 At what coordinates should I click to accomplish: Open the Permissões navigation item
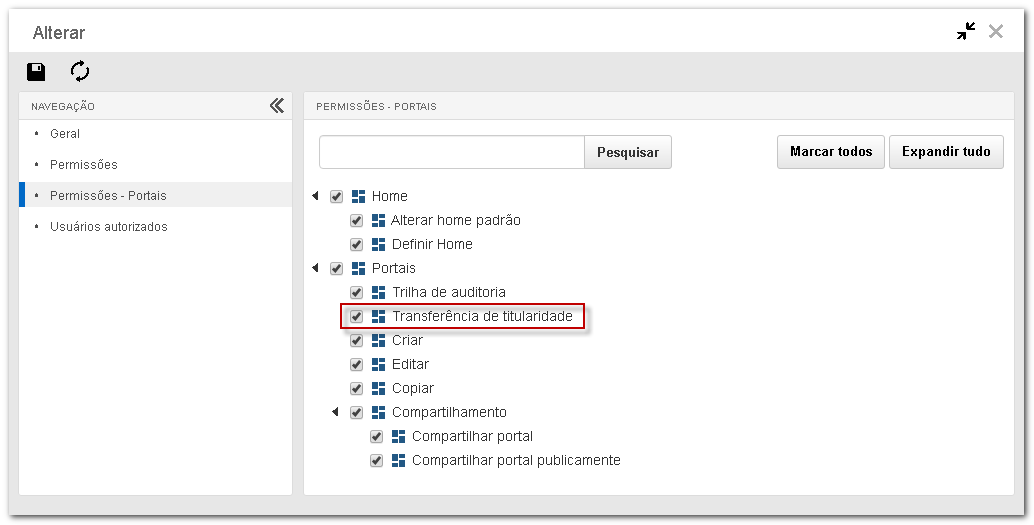tap(156, 164)
